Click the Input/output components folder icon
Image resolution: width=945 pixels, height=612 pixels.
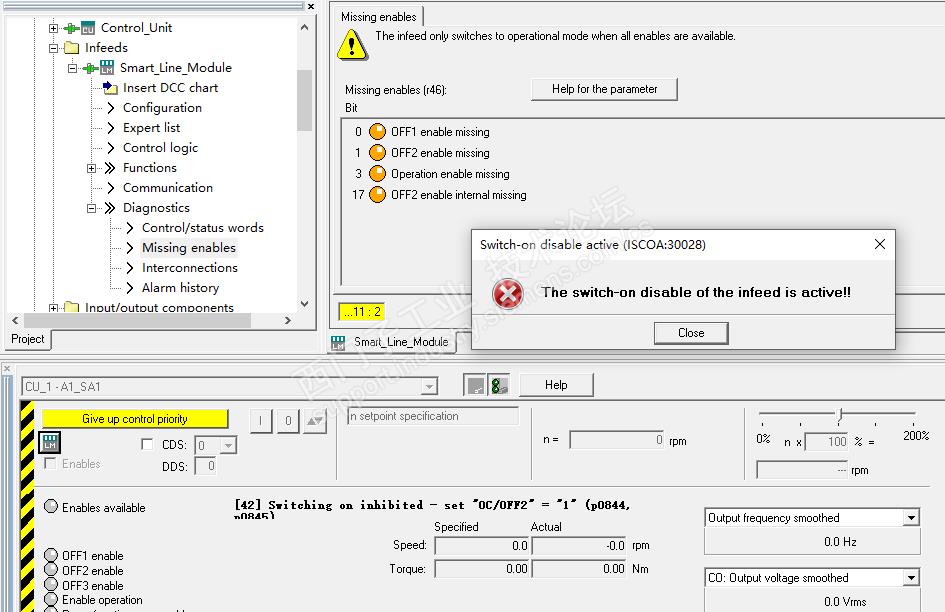click(72, 308)
